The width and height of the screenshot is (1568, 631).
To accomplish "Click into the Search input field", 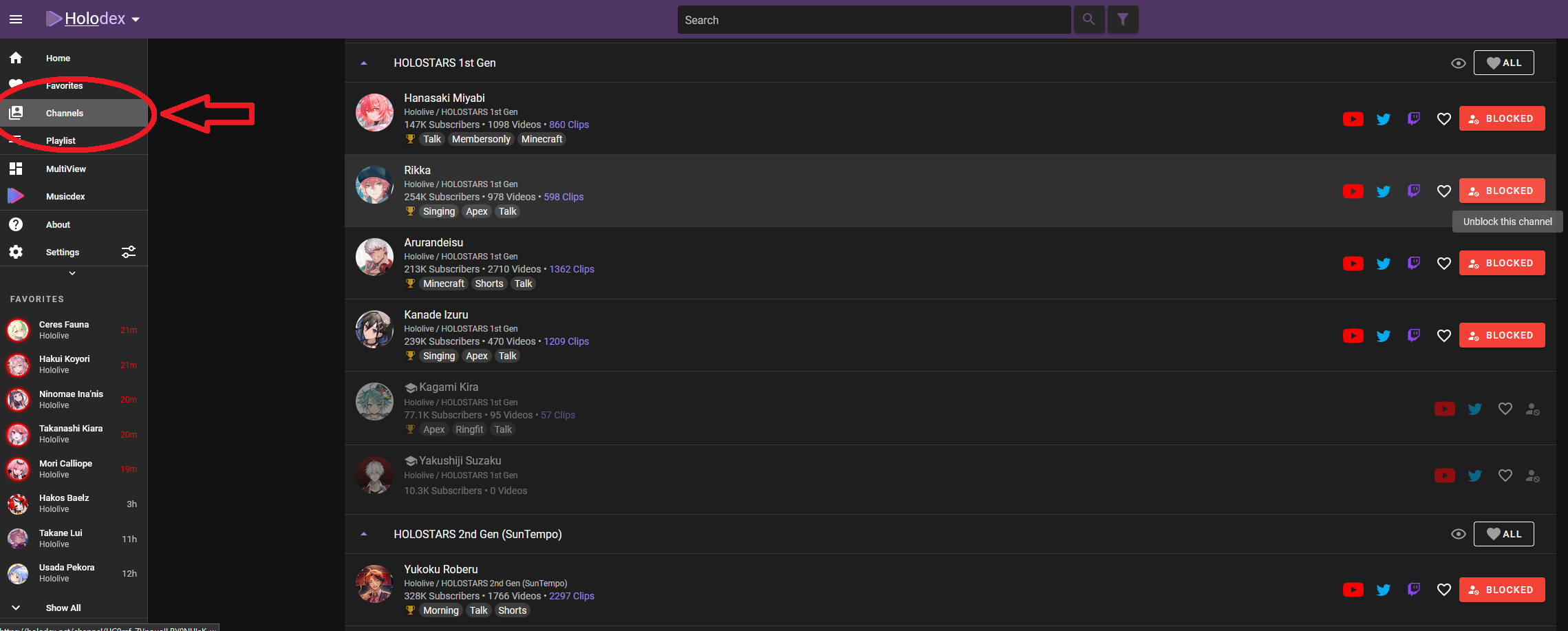I will coord(872,20).
